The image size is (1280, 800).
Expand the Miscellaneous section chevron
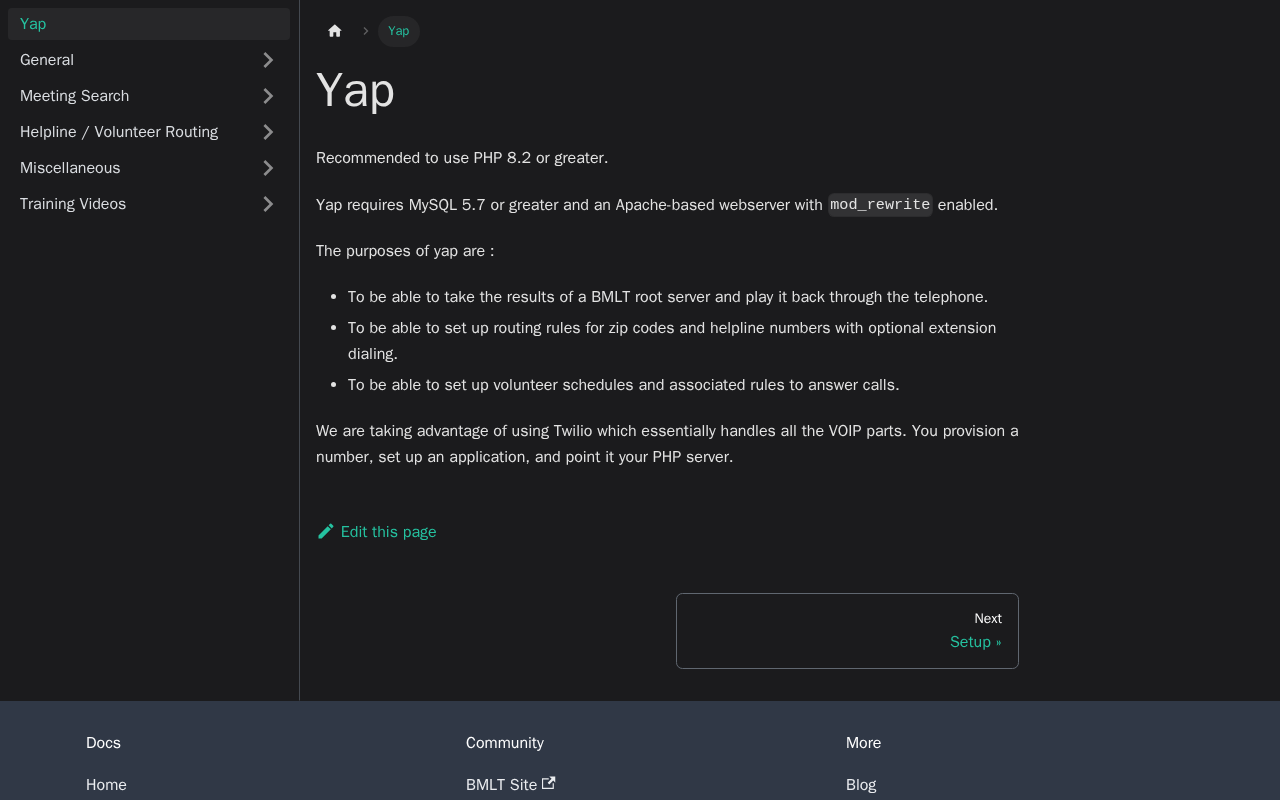(268, 168)
